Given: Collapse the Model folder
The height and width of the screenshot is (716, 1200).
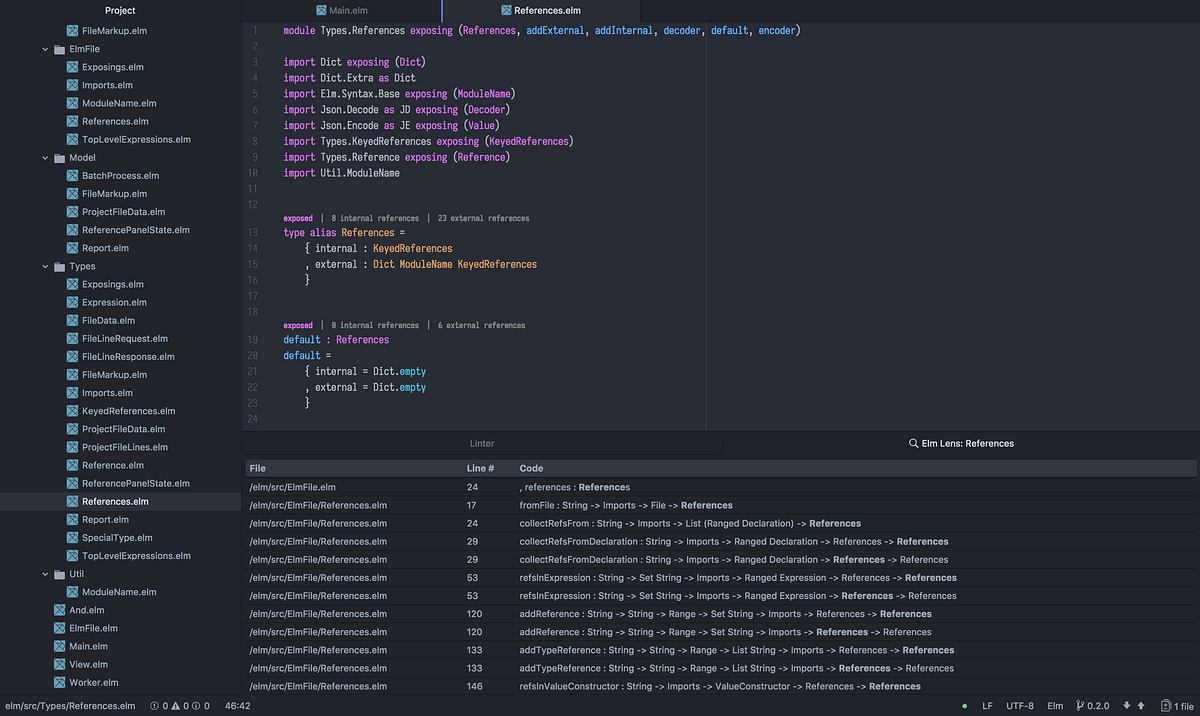Looking at the screenshot, I should point(44,157).
